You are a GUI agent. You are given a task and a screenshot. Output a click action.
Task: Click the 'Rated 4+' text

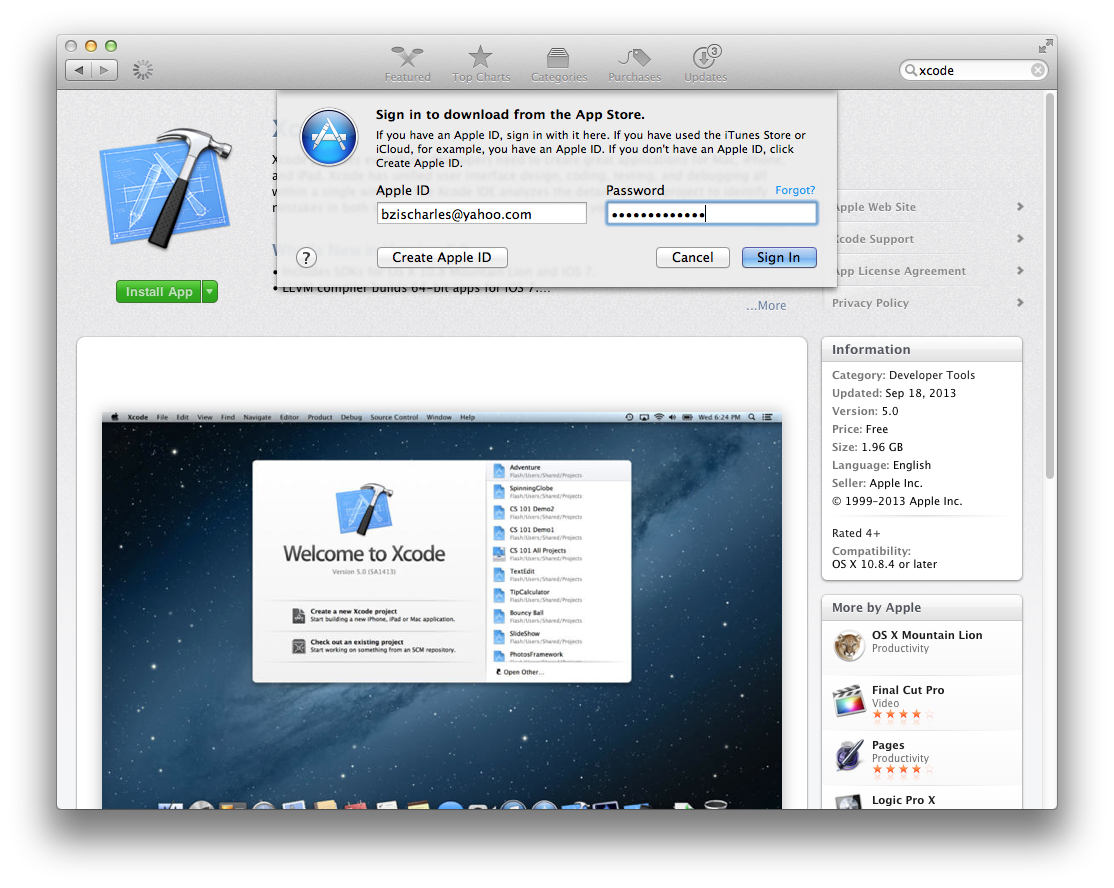856,533
